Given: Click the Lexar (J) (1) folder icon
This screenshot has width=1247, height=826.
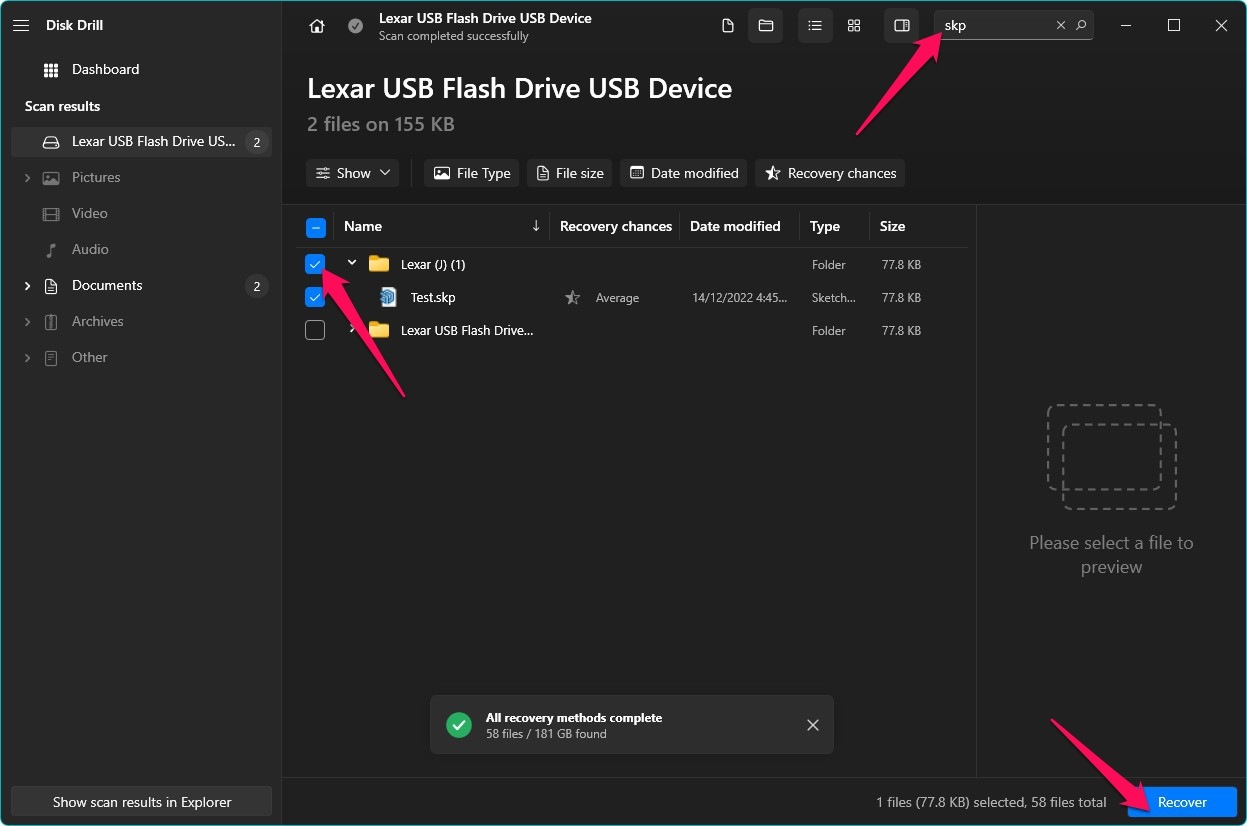Looking at the screenshot, I should tap(379, 265).
